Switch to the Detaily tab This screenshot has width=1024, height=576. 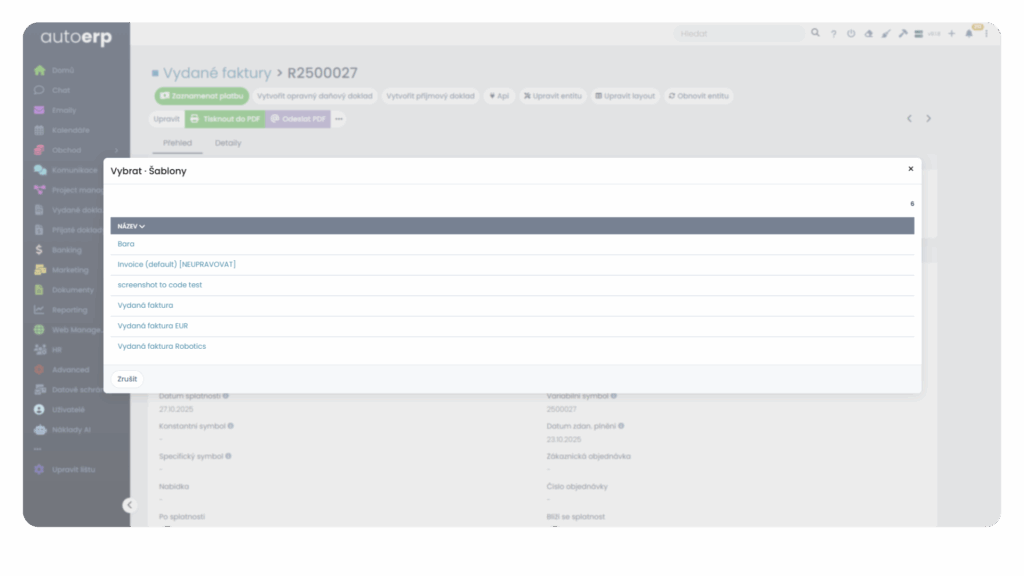(x=228, y=143)
